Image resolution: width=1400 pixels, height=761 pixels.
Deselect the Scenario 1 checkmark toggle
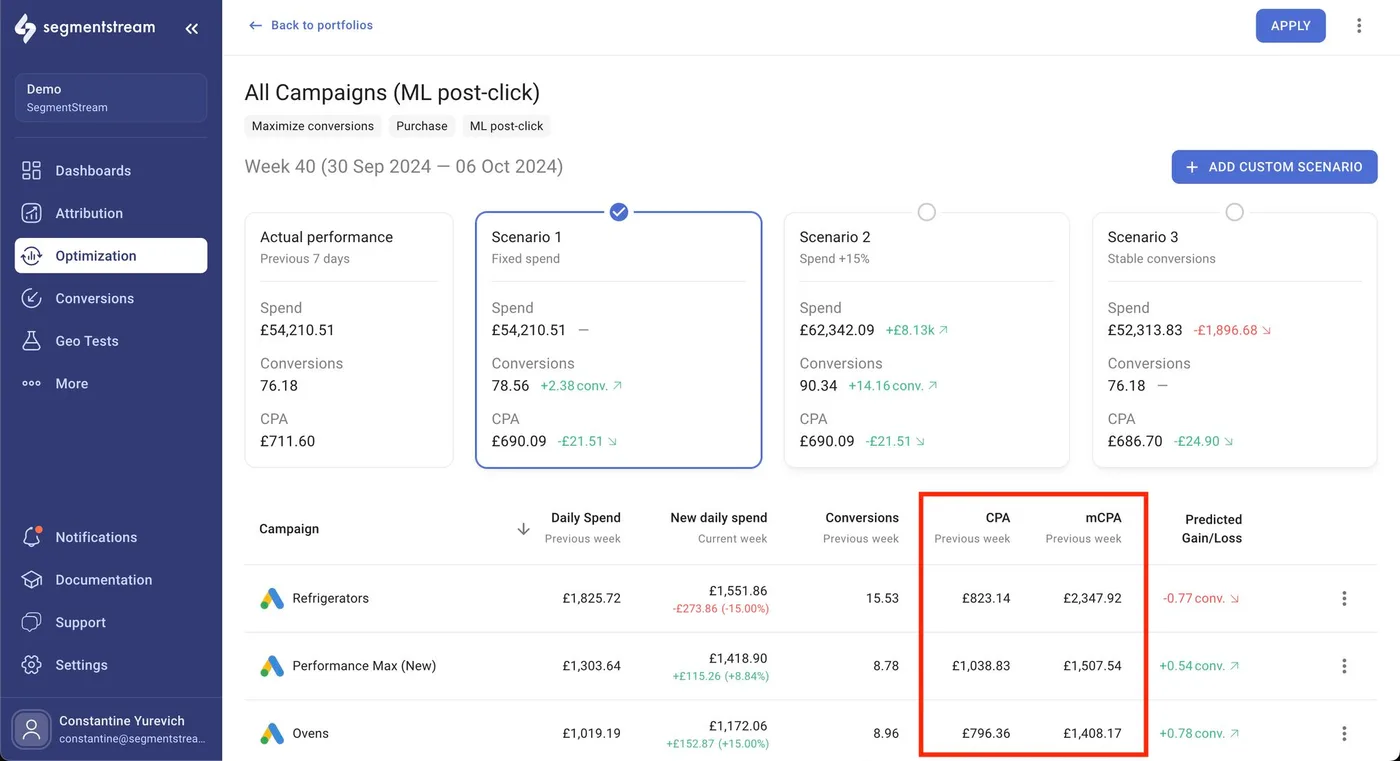tap(618, 211)
